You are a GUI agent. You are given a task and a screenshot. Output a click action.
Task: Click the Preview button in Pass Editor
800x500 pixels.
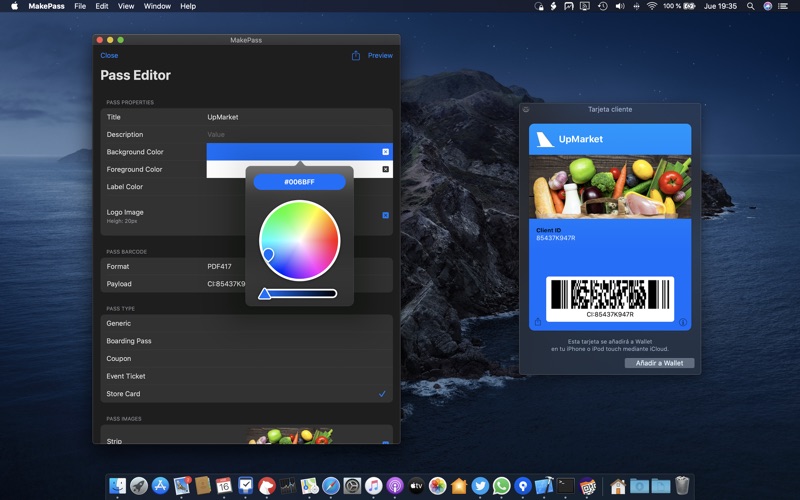coord(380,55)
